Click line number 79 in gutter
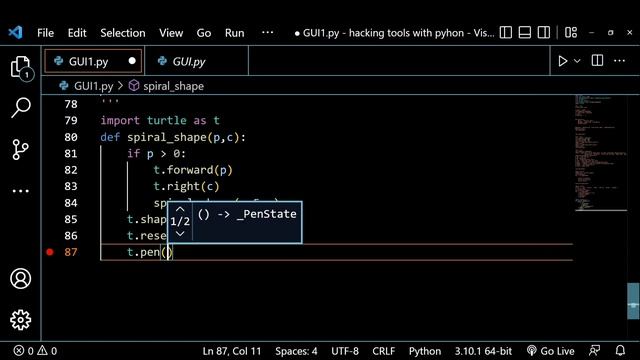This screenshot has height=360, width=640. pyautogui.click(x=71, y=120)
